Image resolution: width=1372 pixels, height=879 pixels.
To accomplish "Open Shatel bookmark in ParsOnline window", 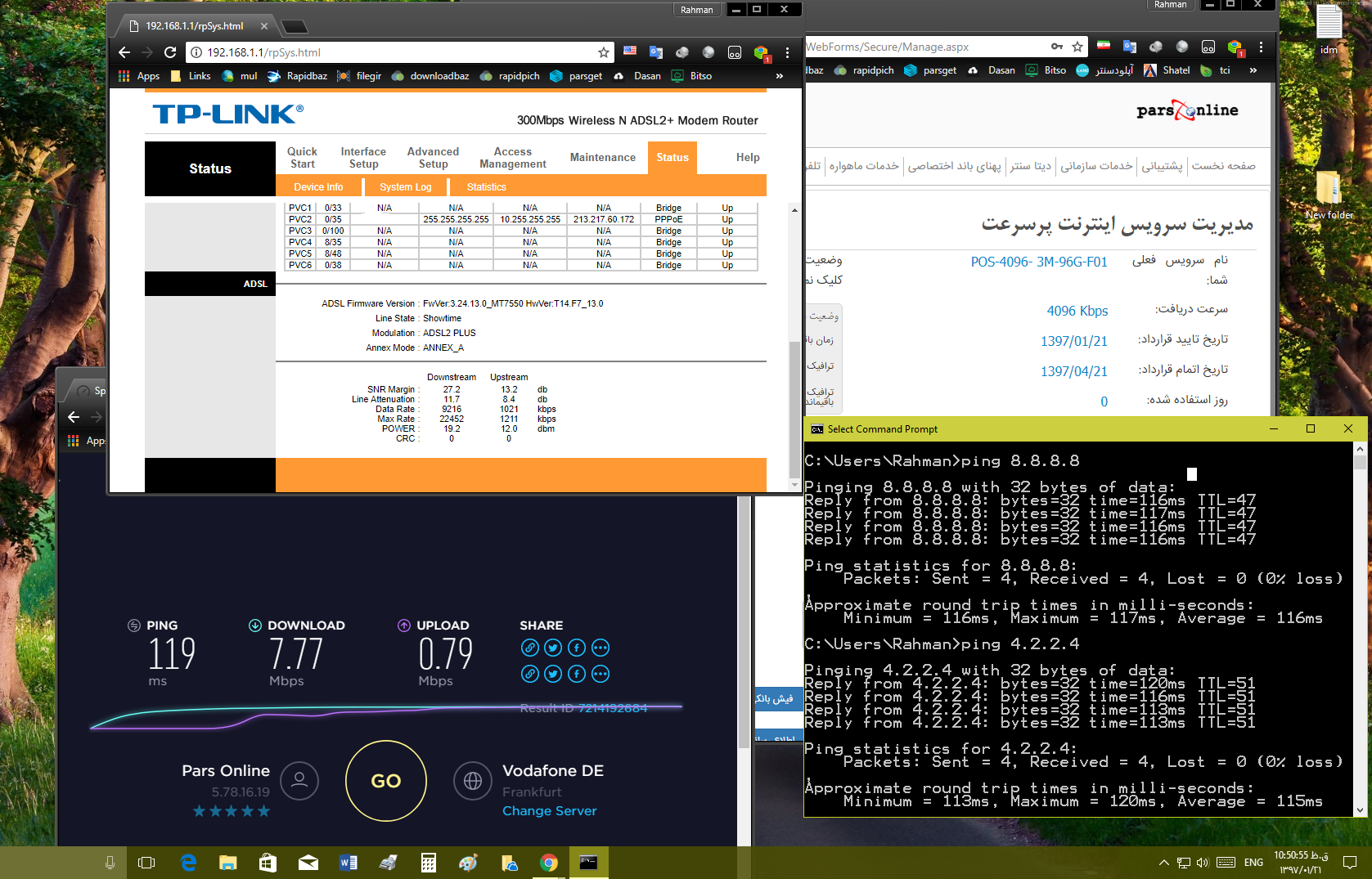I will click(1167, 70).
